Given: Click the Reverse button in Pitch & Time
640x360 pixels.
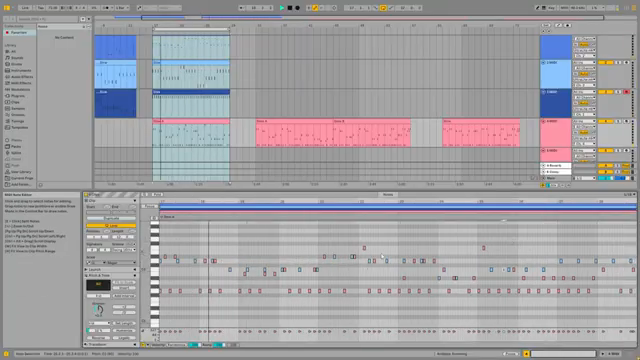Looking at the screenshot, I should 98,338.
